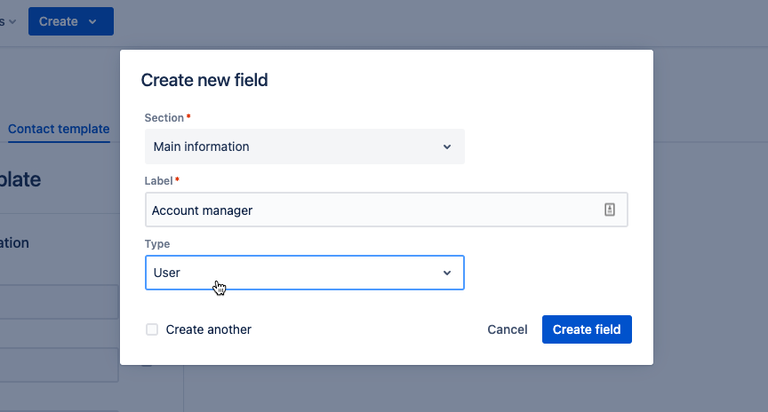Expand the Type dropdown set to User
Screen dimensions: 768x412
(304, 273)
